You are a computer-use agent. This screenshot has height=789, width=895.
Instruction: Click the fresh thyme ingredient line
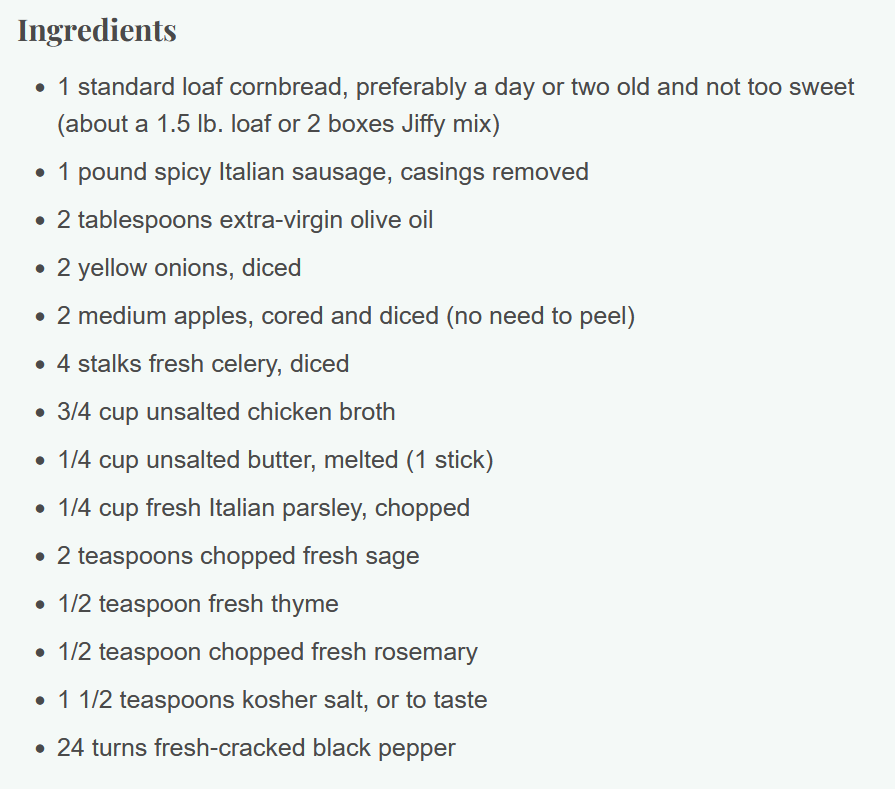point(197,604)
